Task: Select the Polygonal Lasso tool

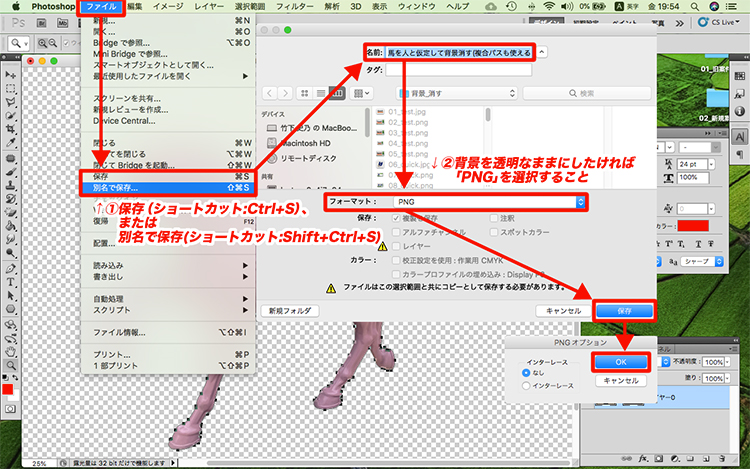Action: click(11, 102)
